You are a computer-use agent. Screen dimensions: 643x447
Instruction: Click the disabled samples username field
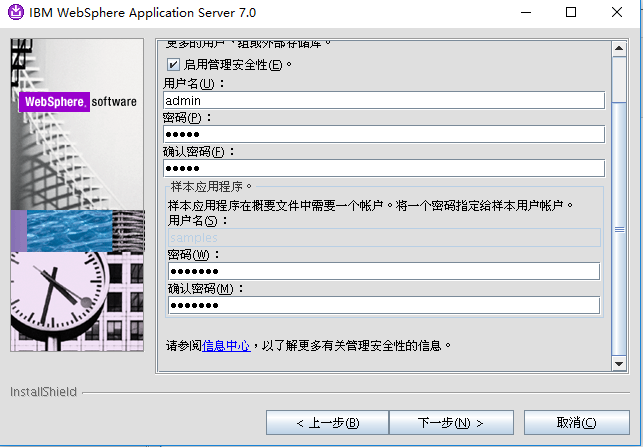(384, 237)
